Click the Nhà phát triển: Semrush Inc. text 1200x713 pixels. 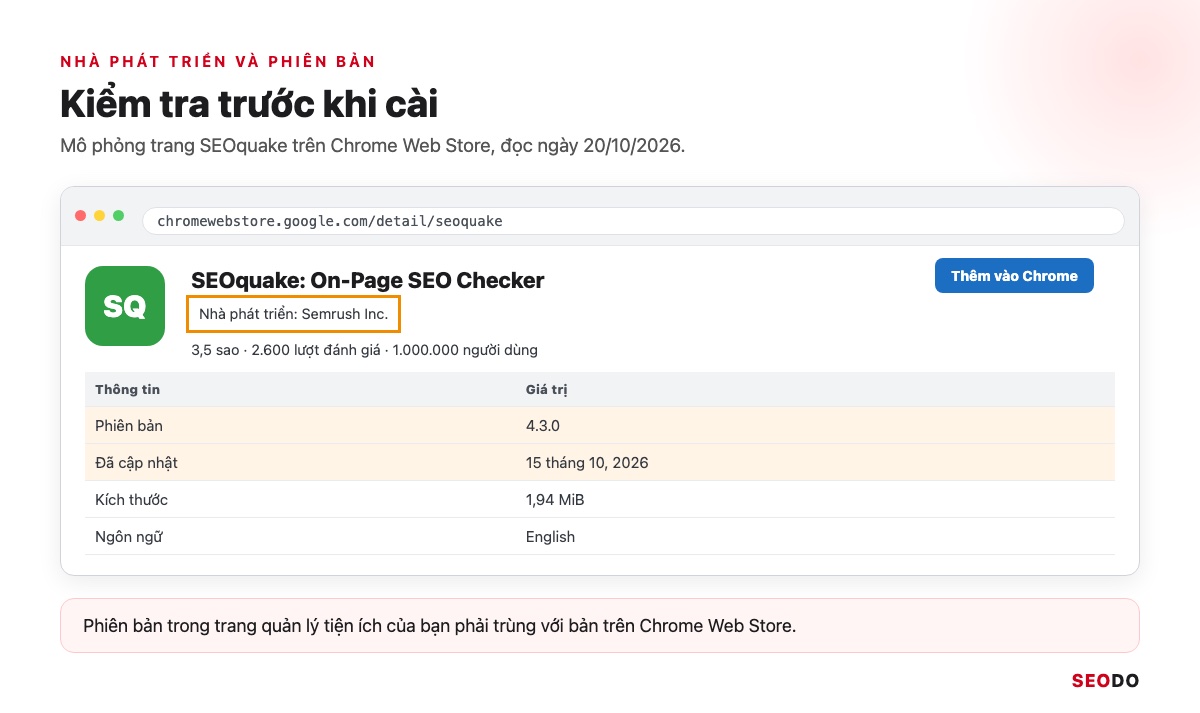click(x=294, y=314)
